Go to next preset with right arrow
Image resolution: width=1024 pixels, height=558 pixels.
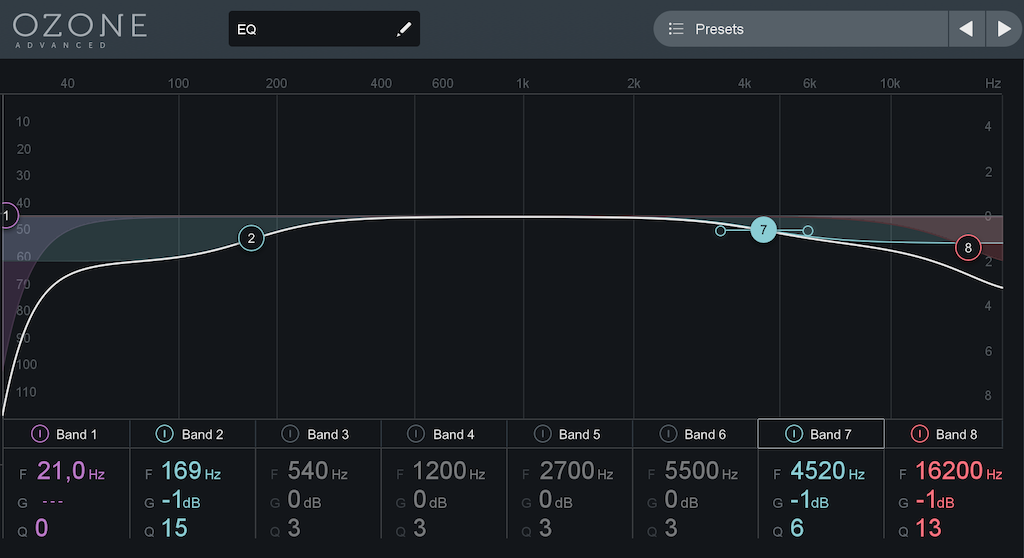1004,29
